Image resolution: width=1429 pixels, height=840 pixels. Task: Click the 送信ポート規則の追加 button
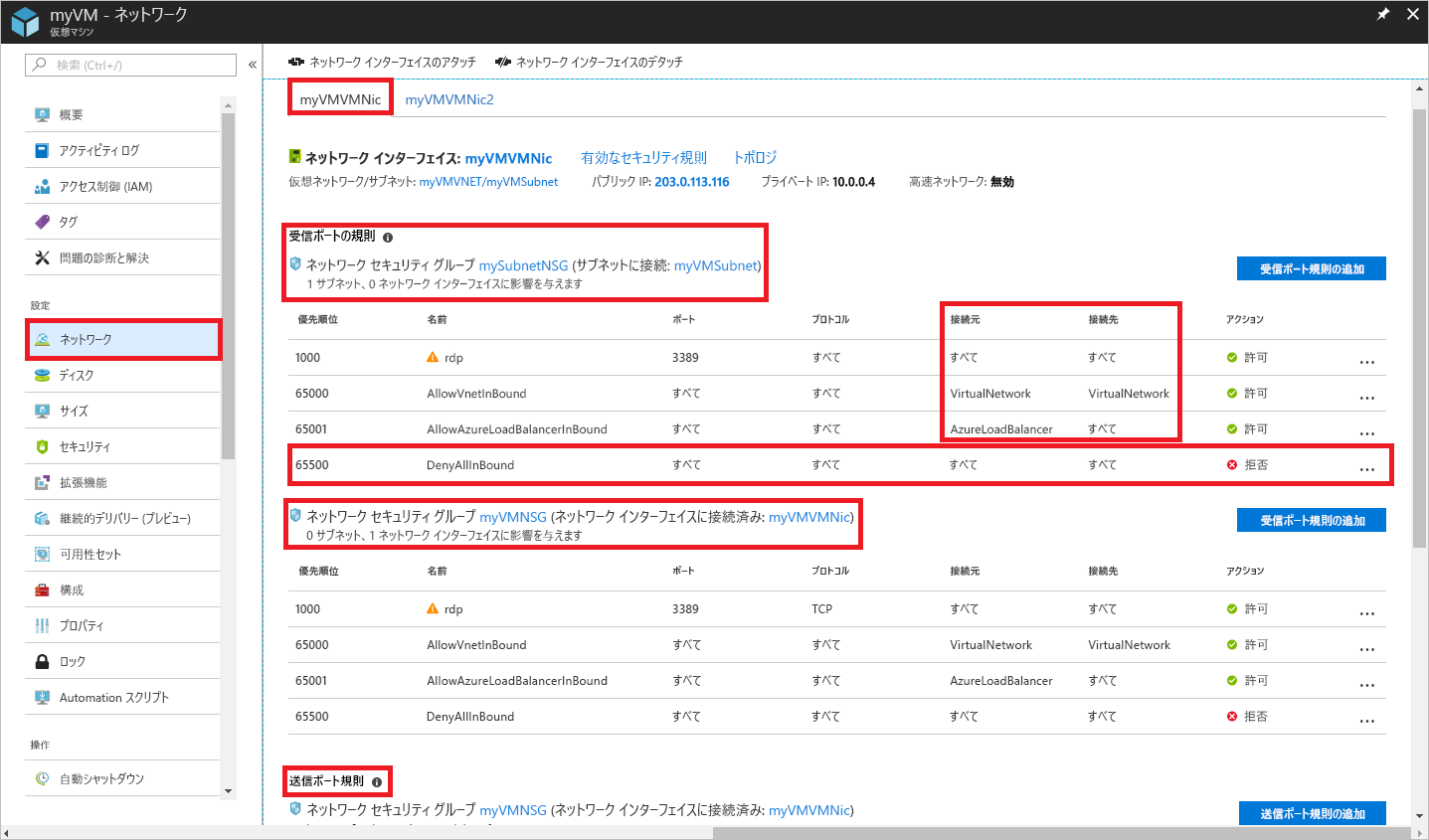pos(1313,813)
